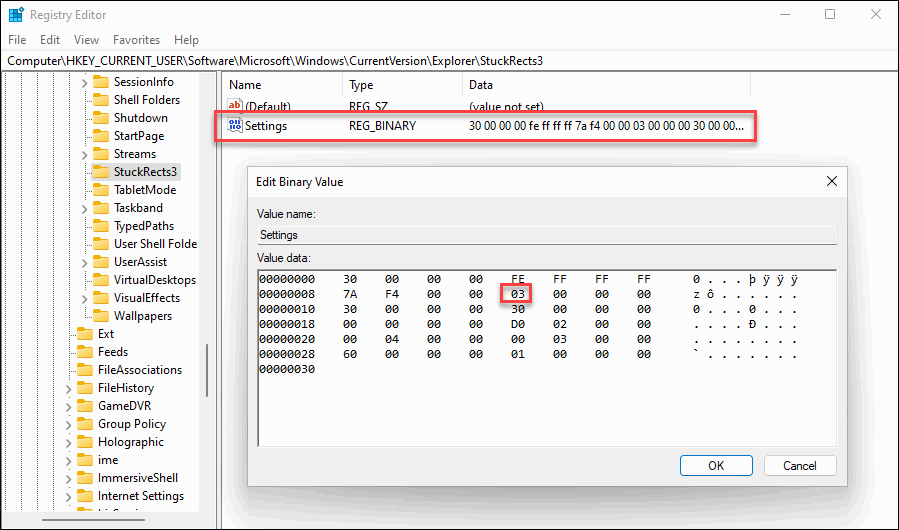Image resolution: width=899 pixels, height=530 pixels.
Task: Select the F4 byte in hex data
Action: pos(392,294)
